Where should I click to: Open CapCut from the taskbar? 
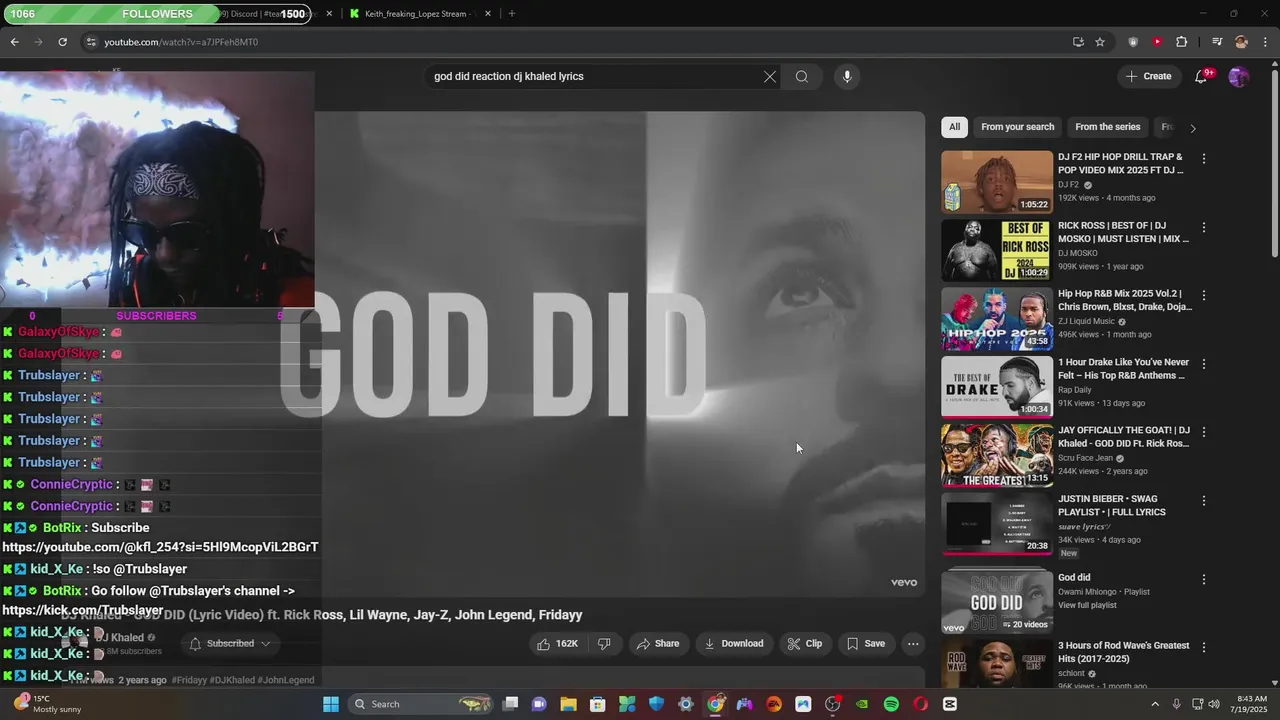(950, 704)
